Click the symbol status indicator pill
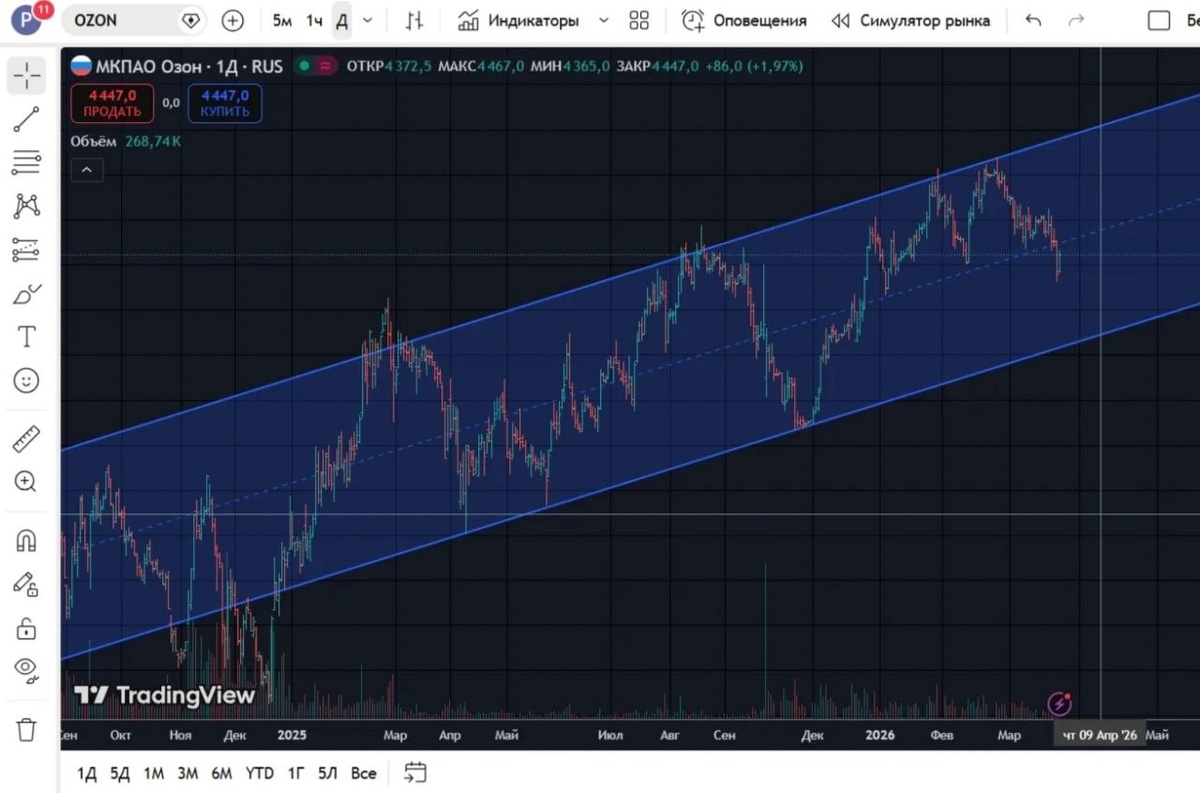Viewport: 1200px width, 793px height. click(315, 66)
